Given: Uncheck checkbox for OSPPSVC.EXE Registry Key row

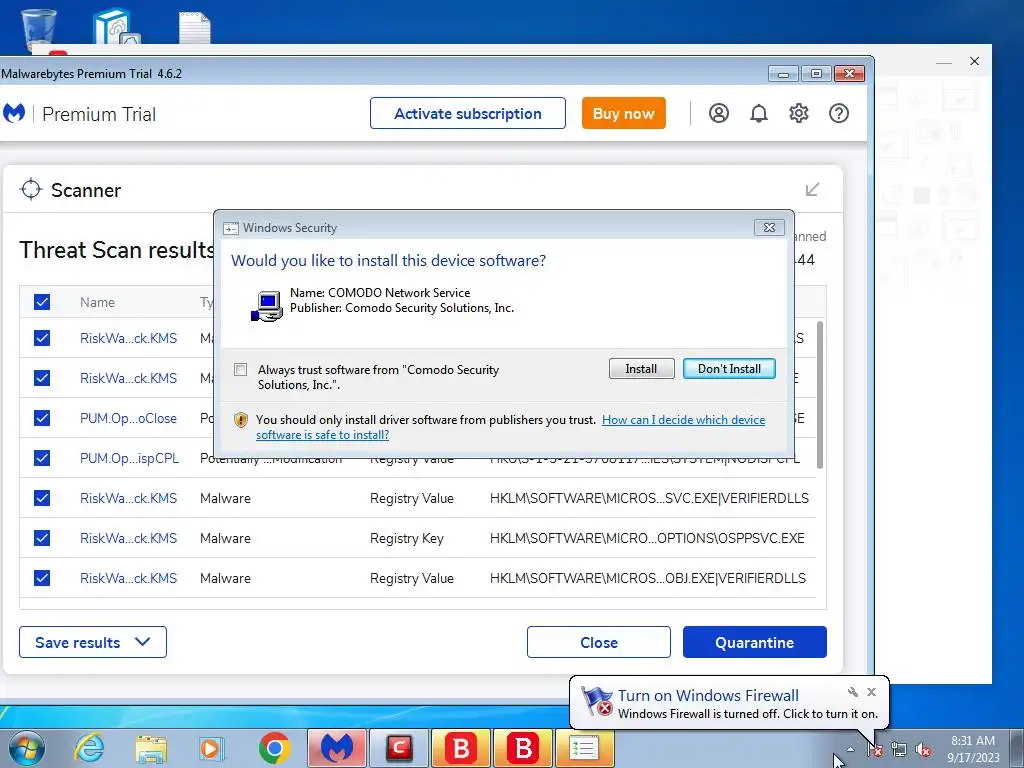Looking at the screenshot, I should click(42, 537).
